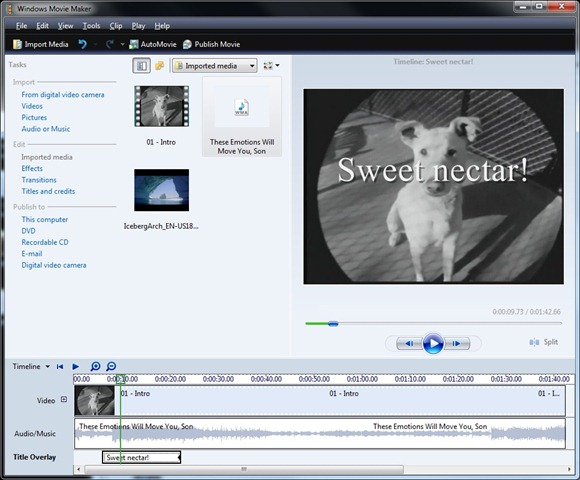580x480 pixels.
Task: Click the Redo arrow icon
Action: (x=109, y=44)
